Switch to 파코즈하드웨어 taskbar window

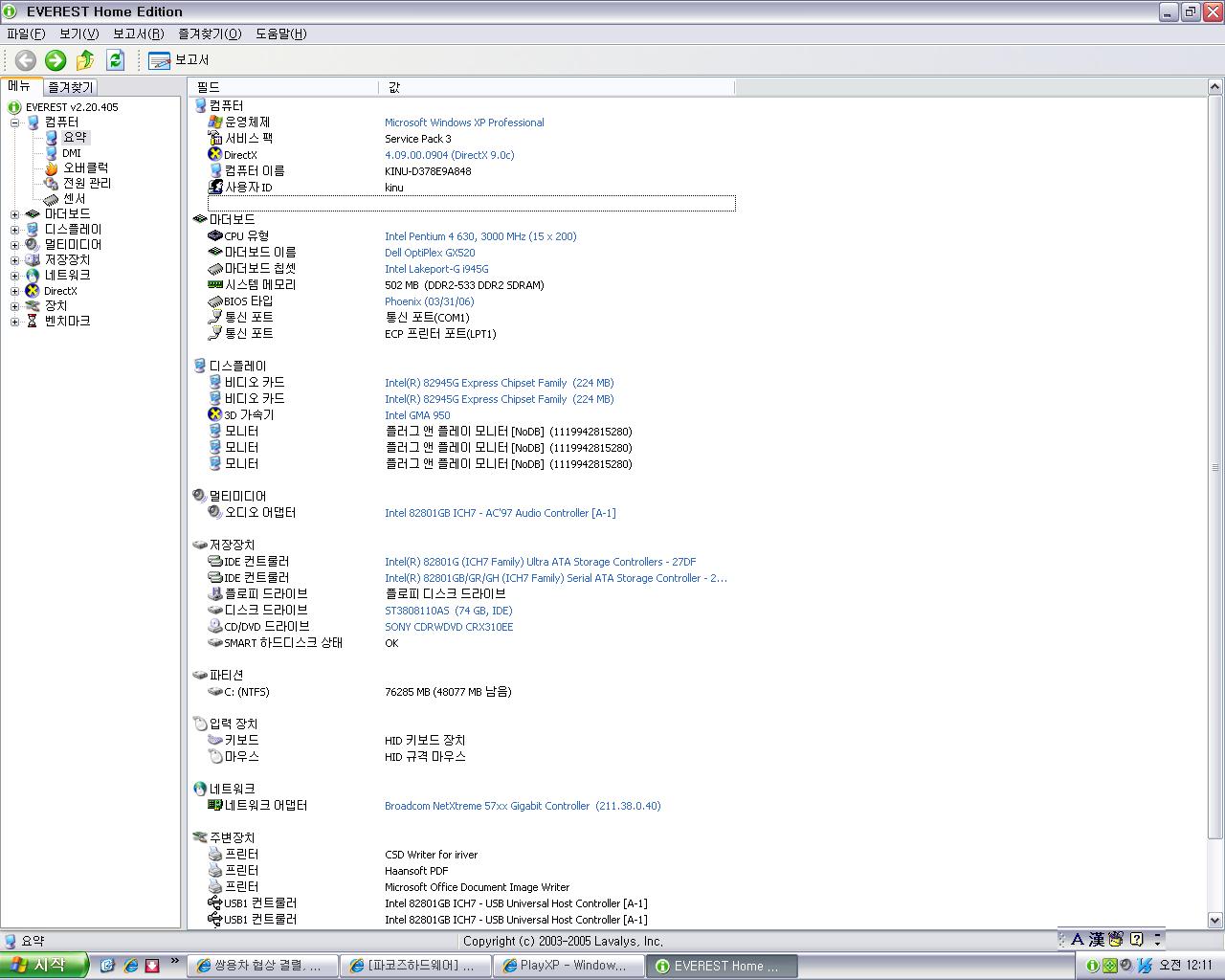click(x=415, y=966)
